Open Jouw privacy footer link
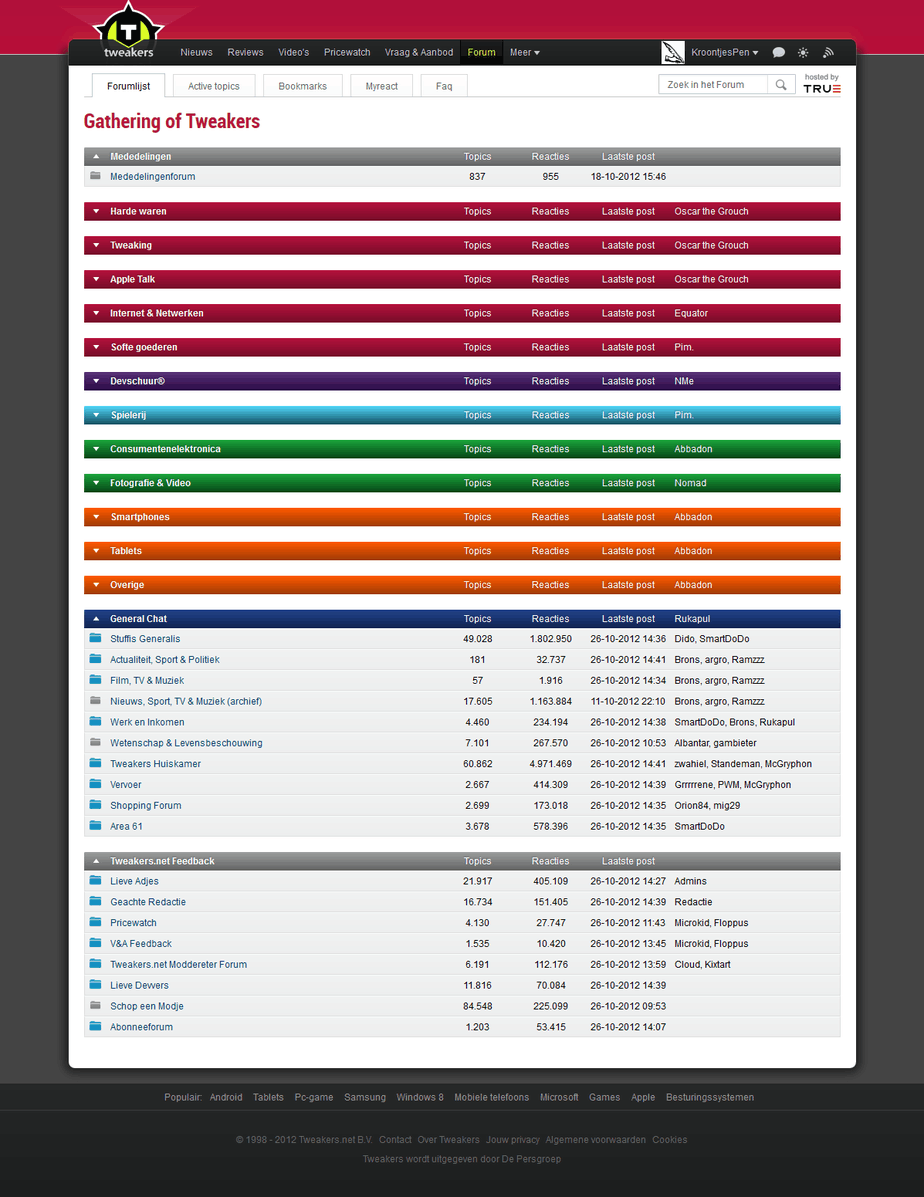Screen dimensions: 924x1197 coord(512,1140)
